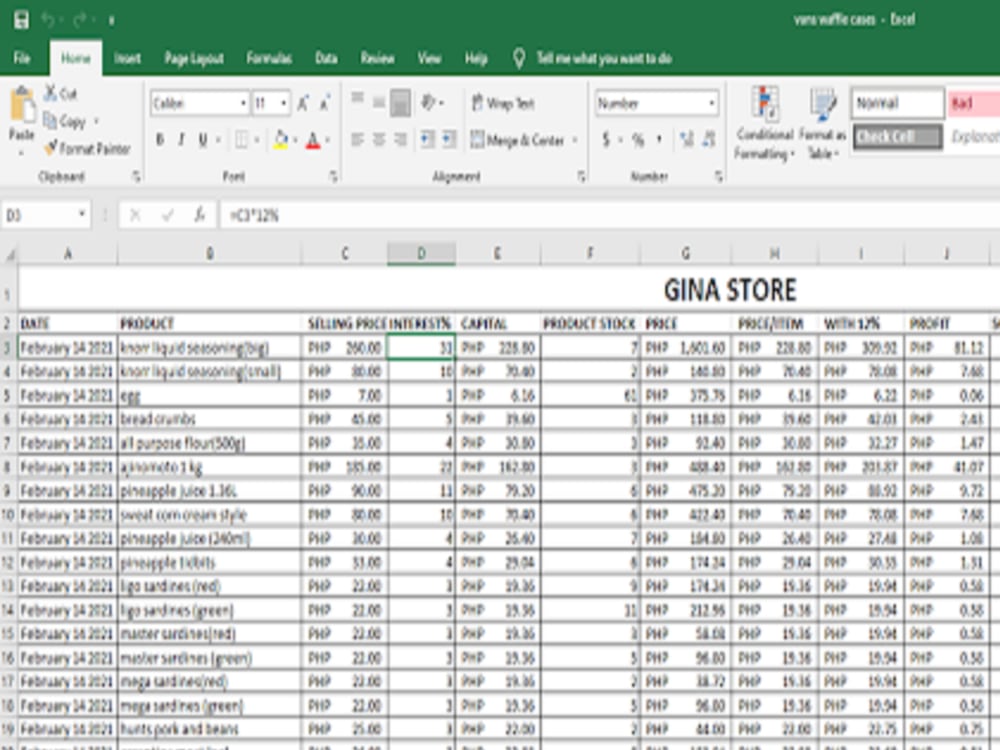Image resolution: width=1000 pixels, height=750 pixels.
Task: Open the Number format dropdown
Action: (712, 103)
